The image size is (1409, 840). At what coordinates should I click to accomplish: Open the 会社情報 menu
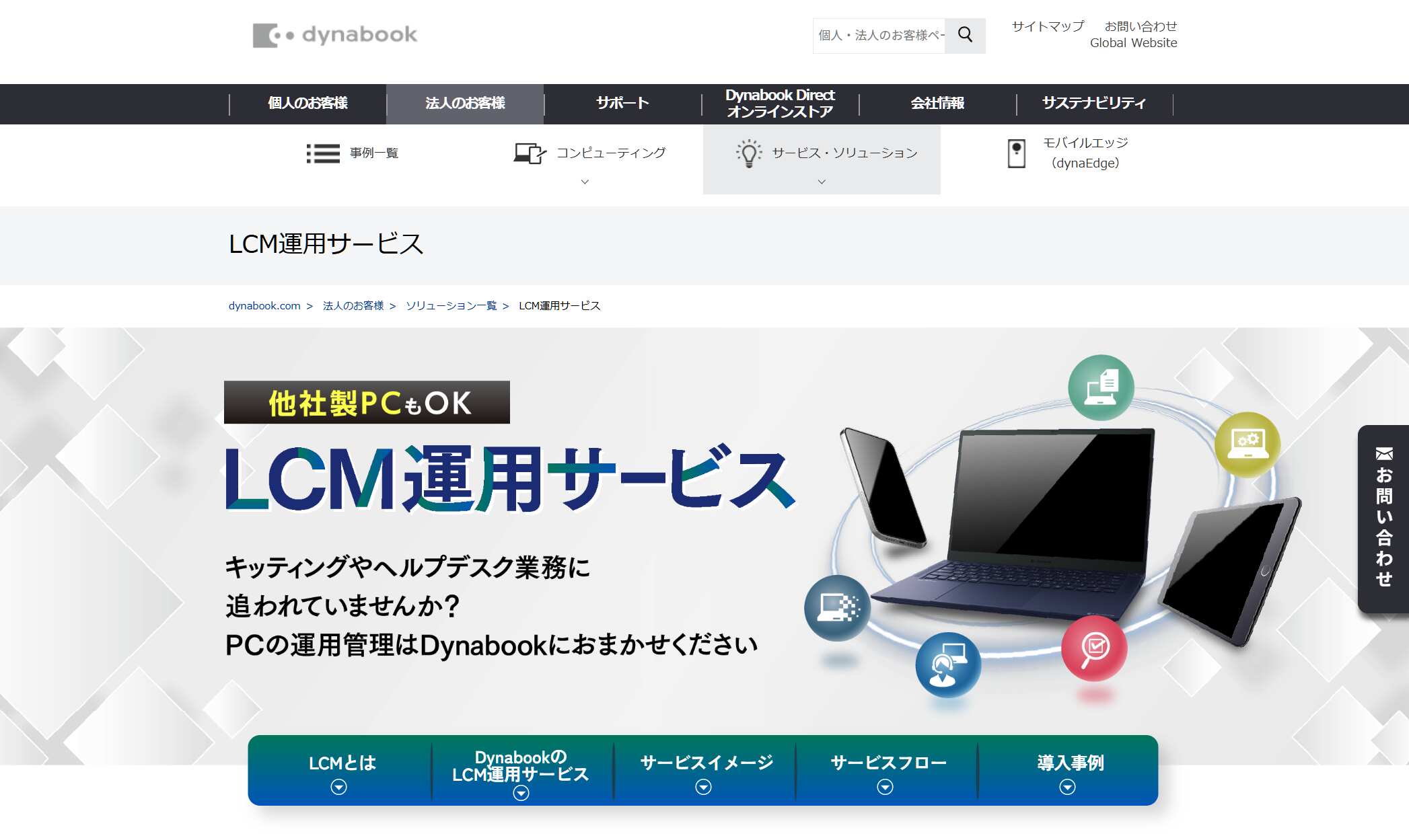(x=937, y=104)
